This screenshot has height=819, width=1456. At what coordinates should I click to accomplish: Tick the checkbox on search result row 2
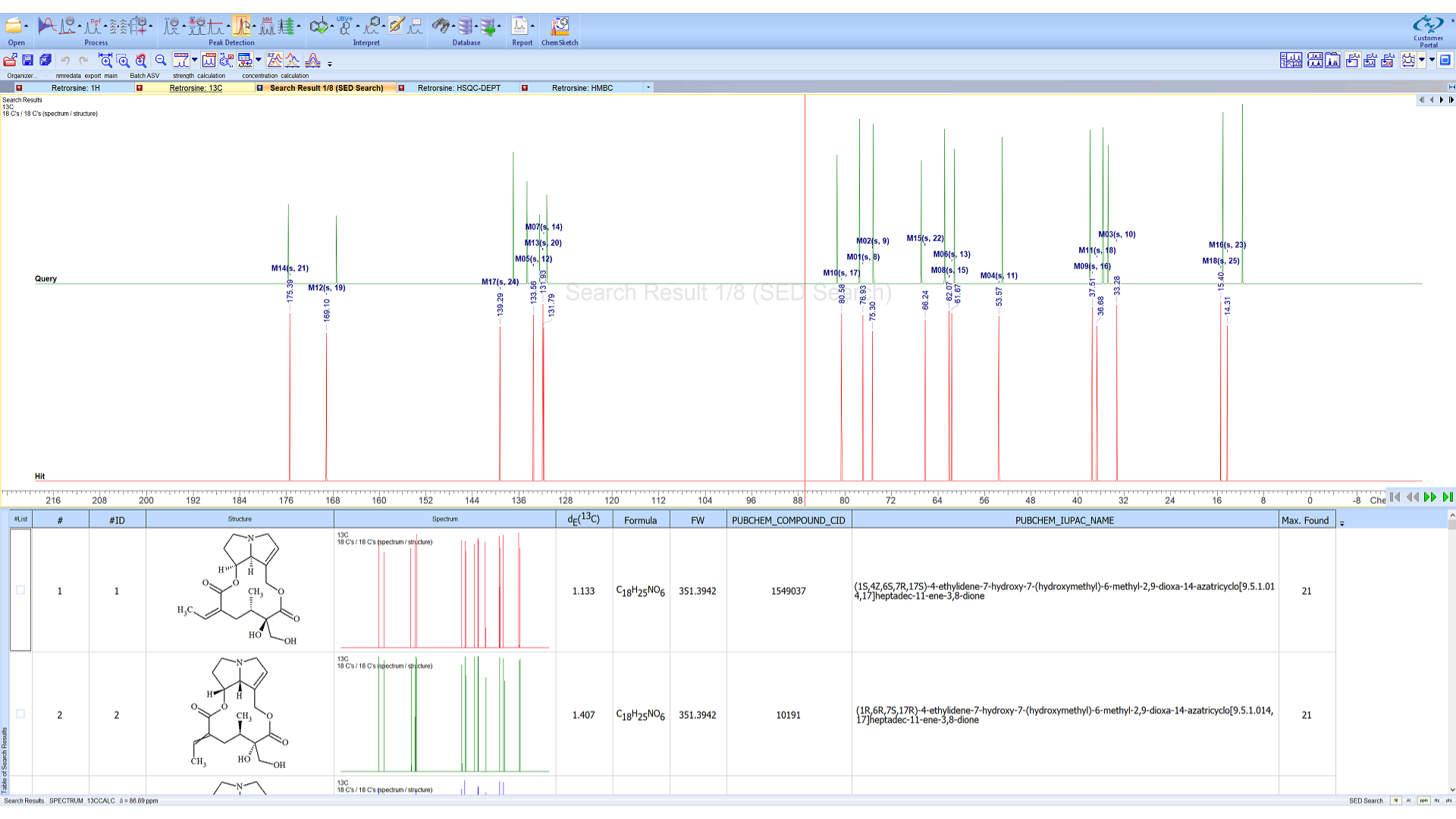click(20, 714)
